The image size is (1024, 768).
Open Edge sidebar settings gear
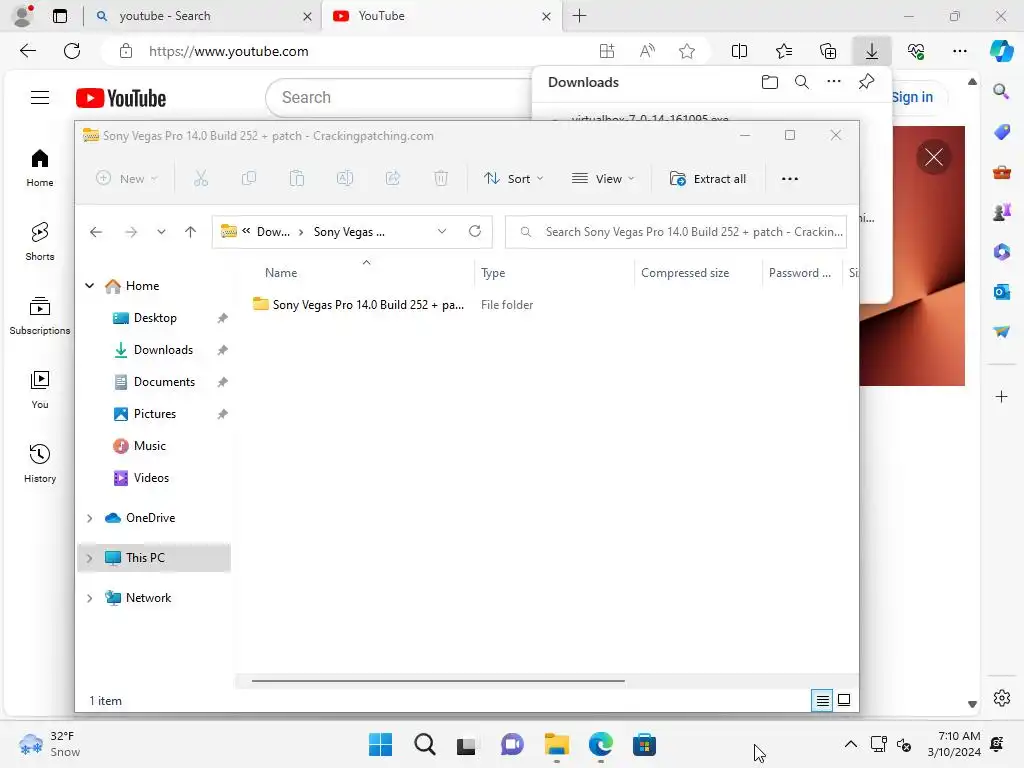tap(1001, 698)
